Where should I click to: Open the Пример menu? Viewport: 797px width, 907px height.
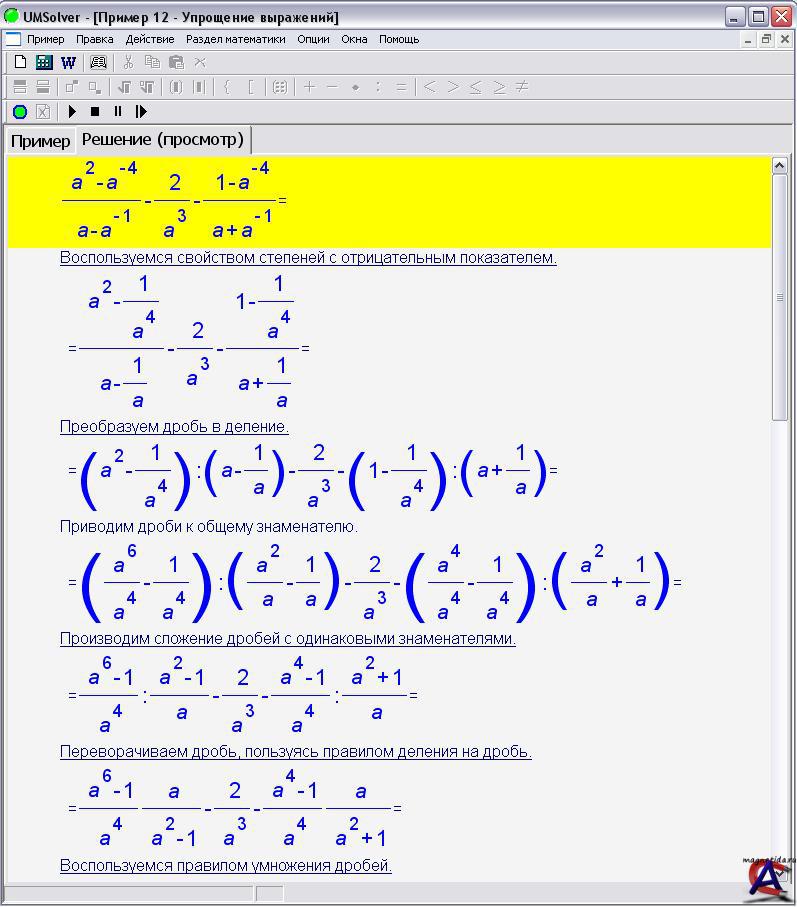click(45, 39)
